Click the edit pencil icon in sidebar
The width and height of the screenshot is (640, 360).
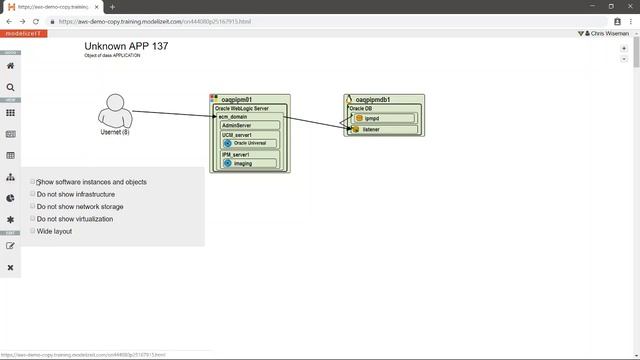point(10,246)
